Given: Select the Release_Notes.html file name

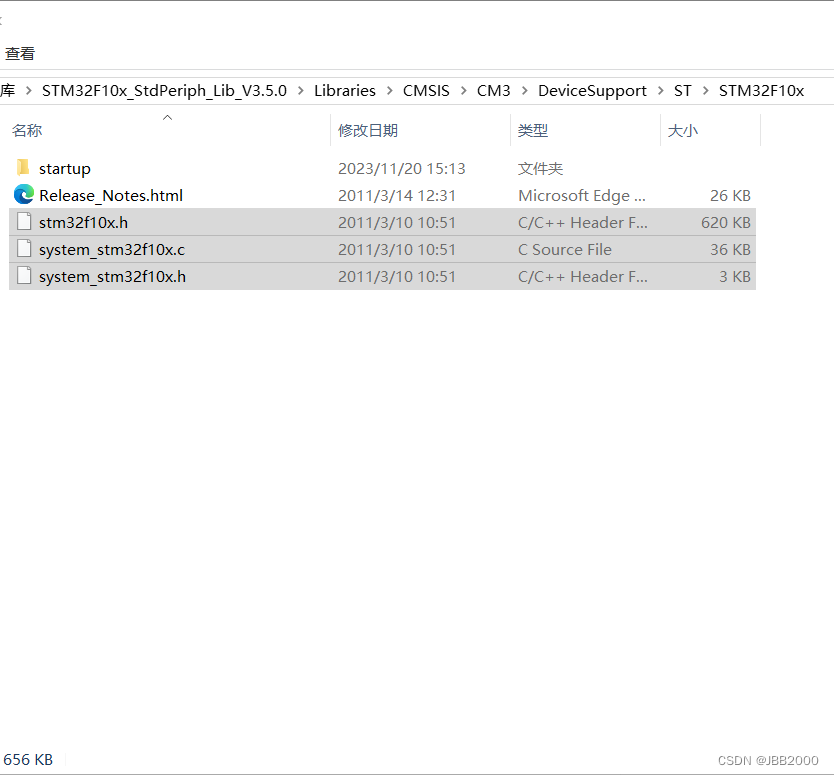Looking at the screenshot, I should tap(111, 196).
